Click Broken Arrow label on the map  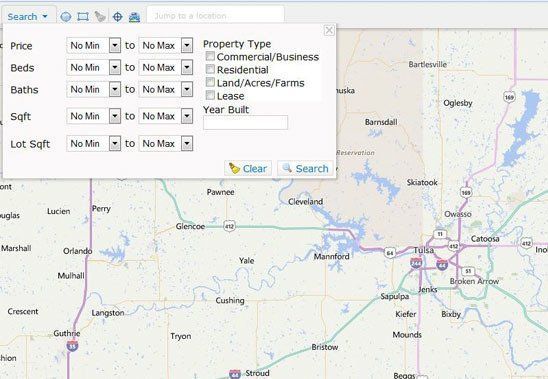474,281
